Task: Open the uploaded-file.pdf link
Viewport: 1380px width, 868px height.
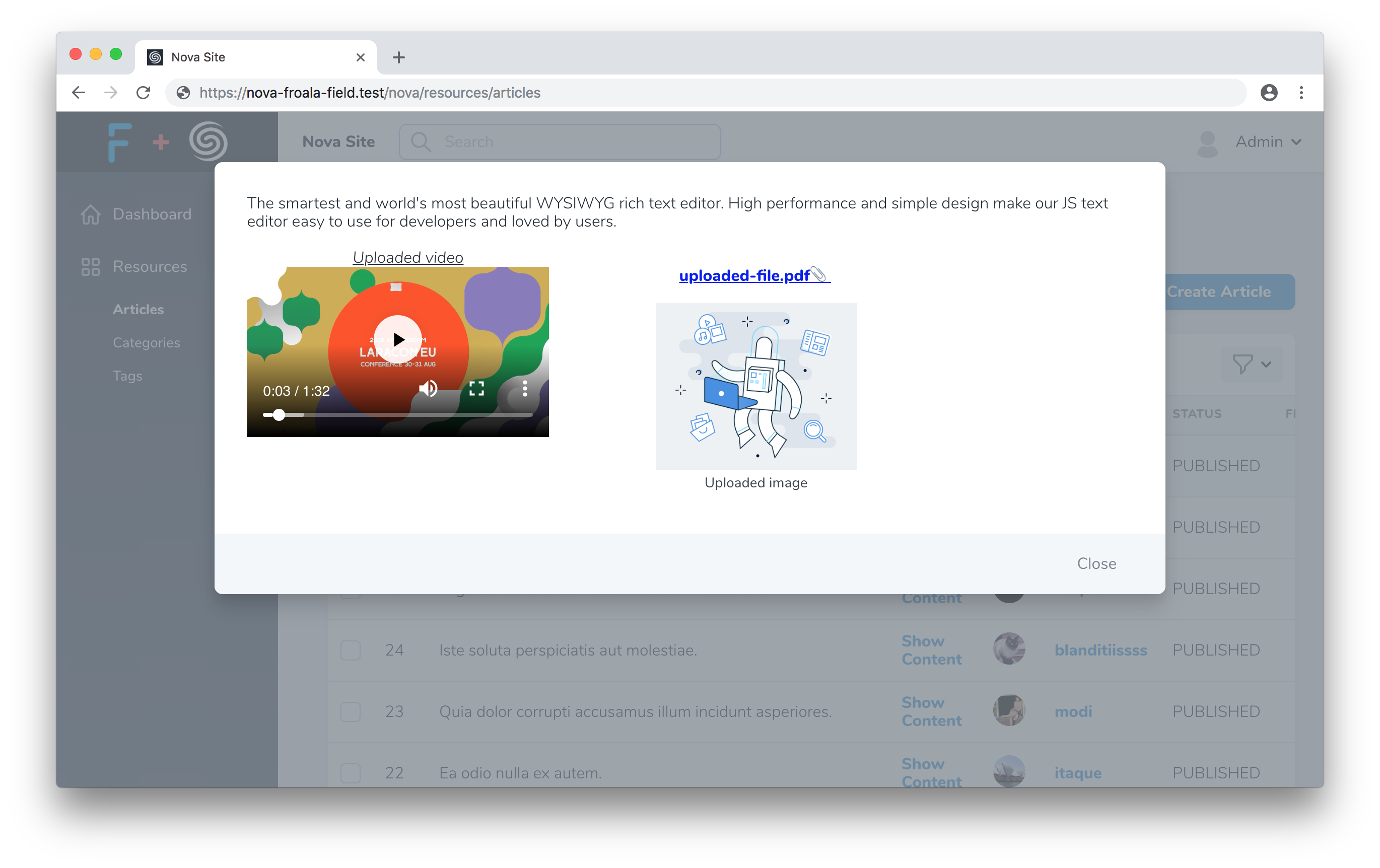Action: (744, 276)
